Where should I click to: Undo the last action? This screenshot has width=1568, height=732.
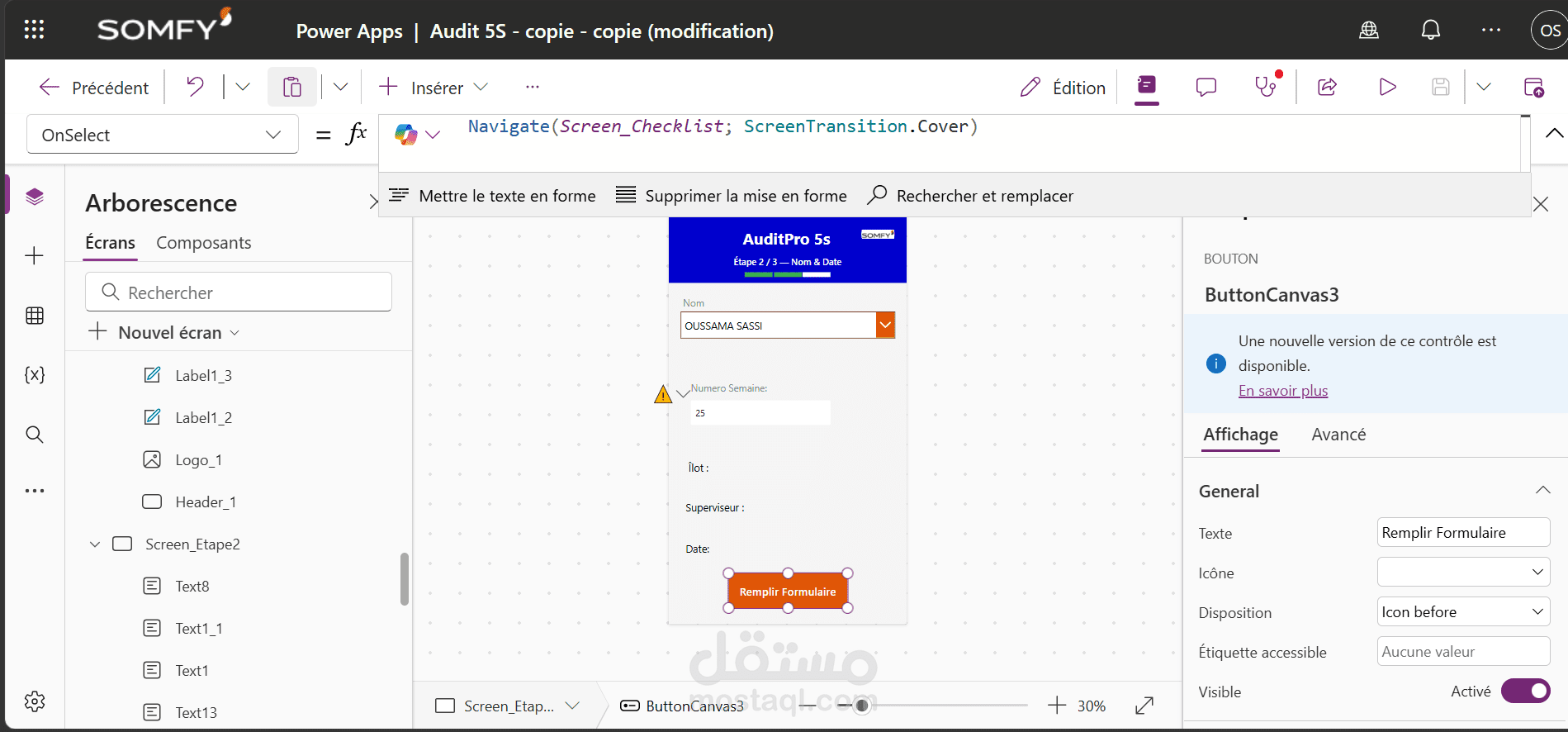(196, 87)
